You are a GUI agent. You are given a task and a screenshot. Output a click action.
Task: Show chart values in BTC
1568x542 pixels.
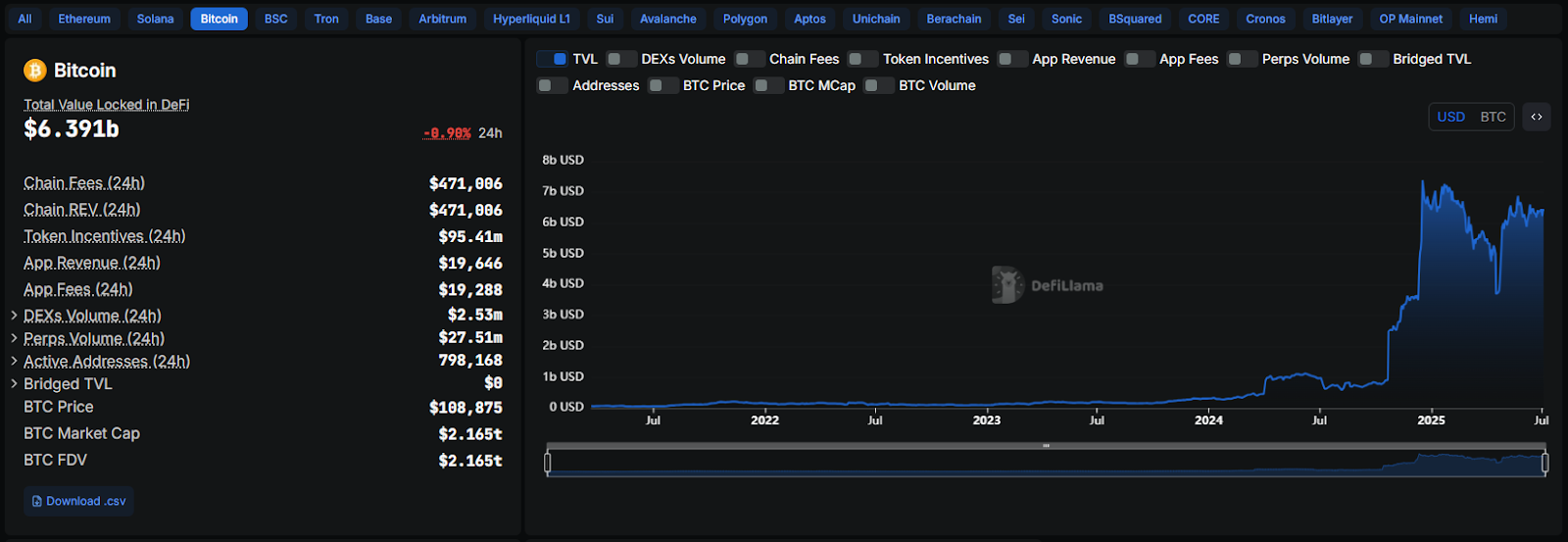pyautogui.click(x=1494, y=117)
